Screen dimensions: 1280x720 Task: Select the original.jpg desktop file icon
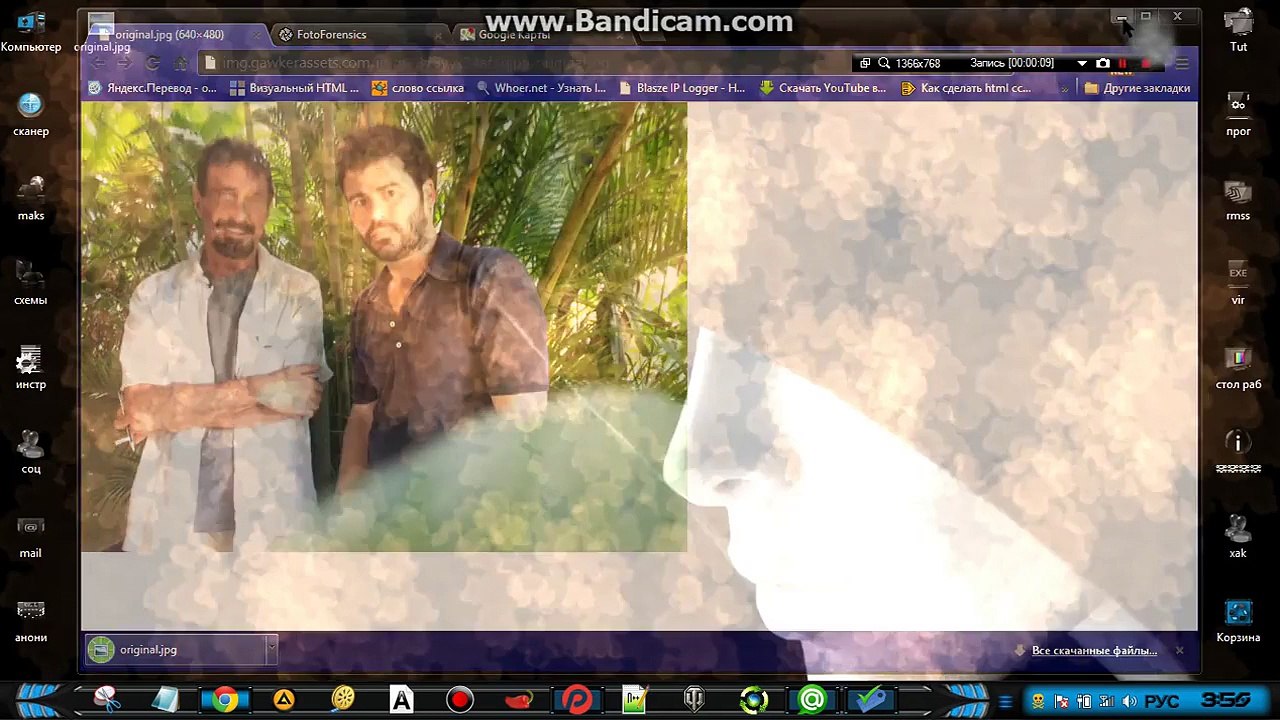coord(101,31)
